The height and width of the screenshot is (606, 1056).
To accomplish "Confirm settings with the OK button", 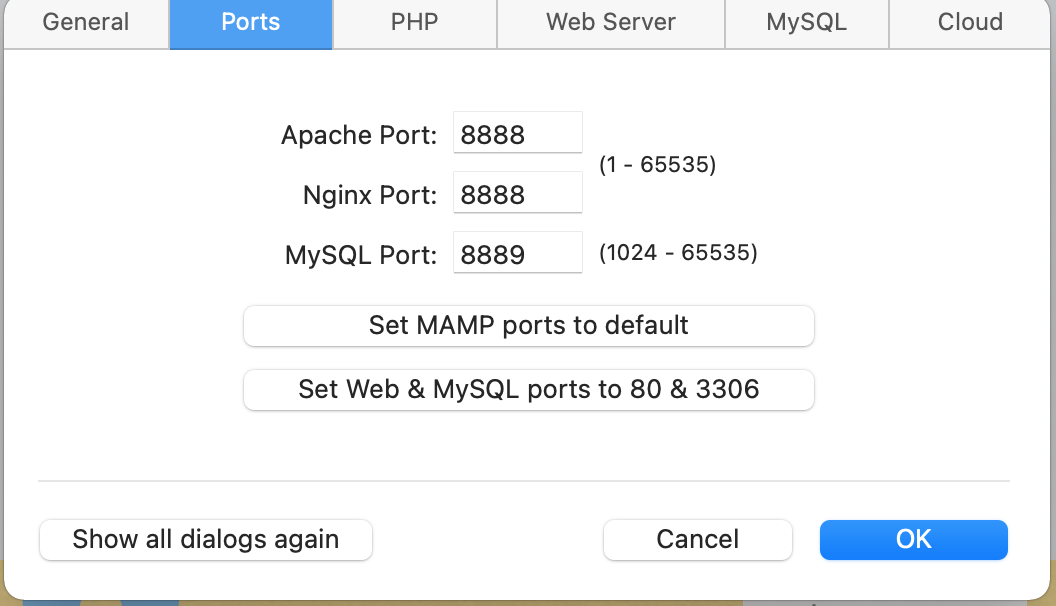I will click(x=913, y=539).
